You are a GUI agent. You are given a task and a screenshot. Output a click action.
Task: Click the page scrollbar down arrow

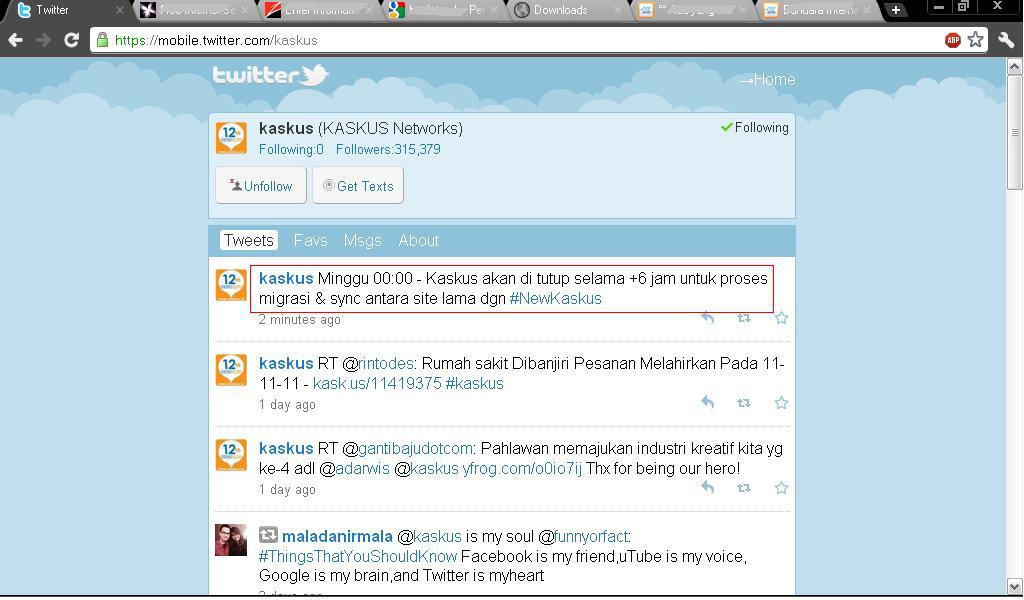[x=1014, y=587]
